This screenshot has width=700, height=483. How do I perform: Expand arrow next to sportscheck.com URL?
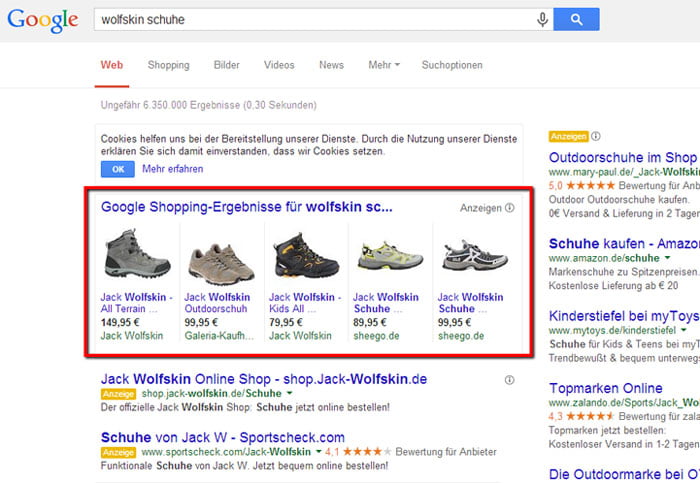318,452
